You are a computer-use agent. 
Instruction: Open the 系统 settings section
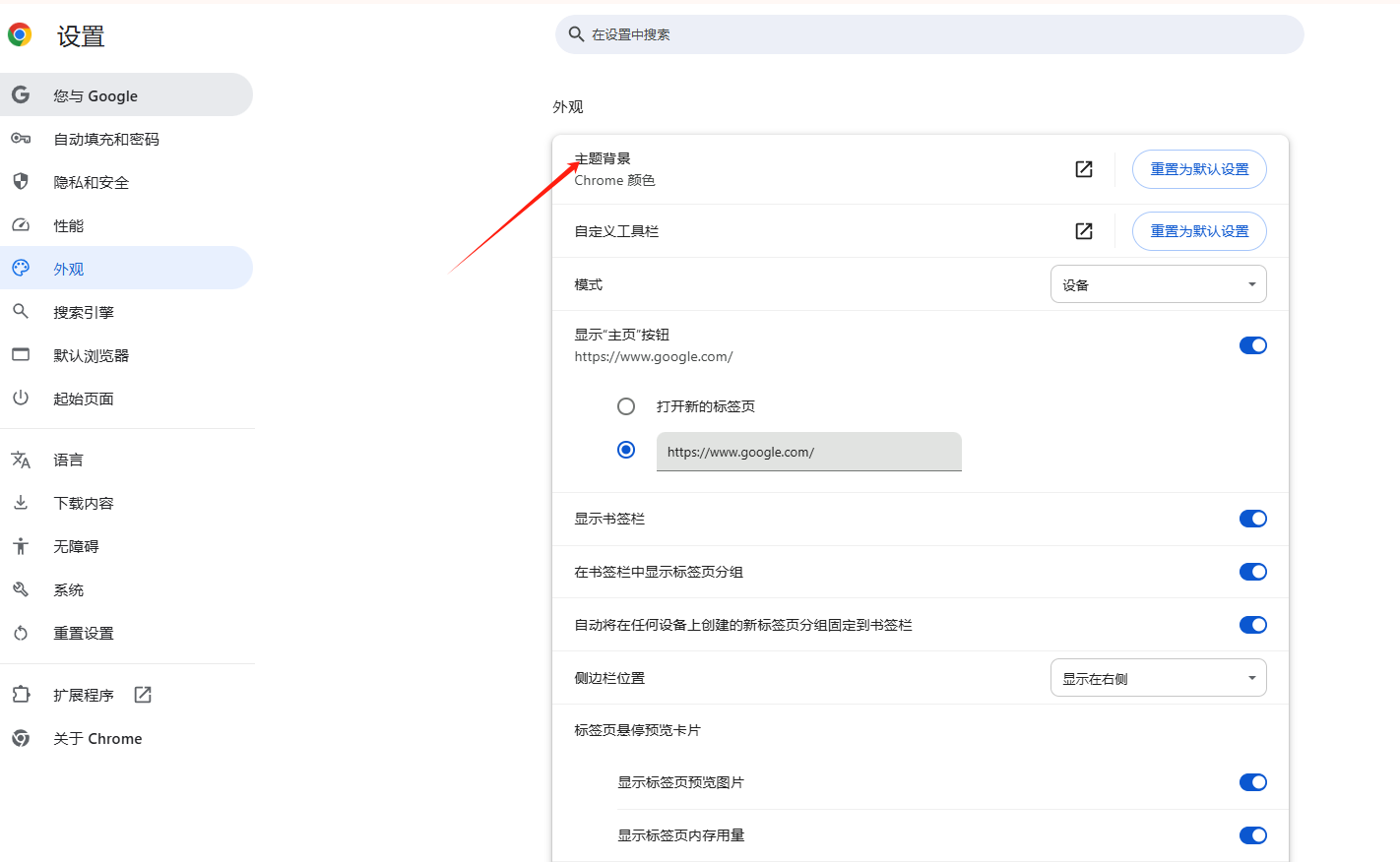click(x=126, y=589)
